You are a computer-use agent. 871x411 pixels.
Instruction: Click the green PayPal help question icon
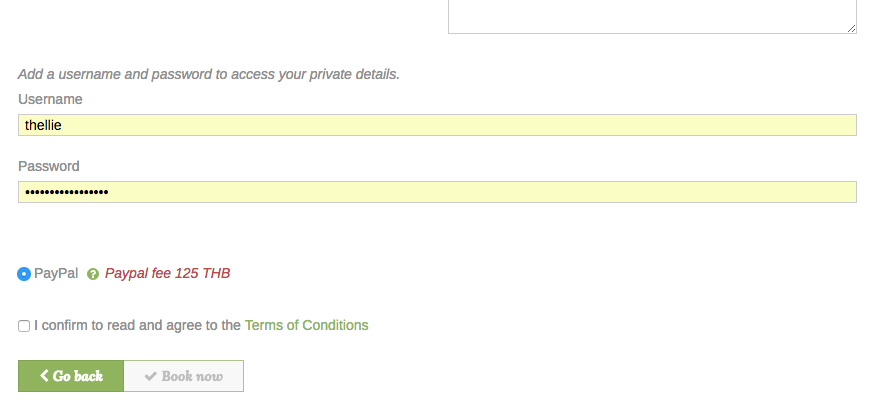[x=93, y=274]
